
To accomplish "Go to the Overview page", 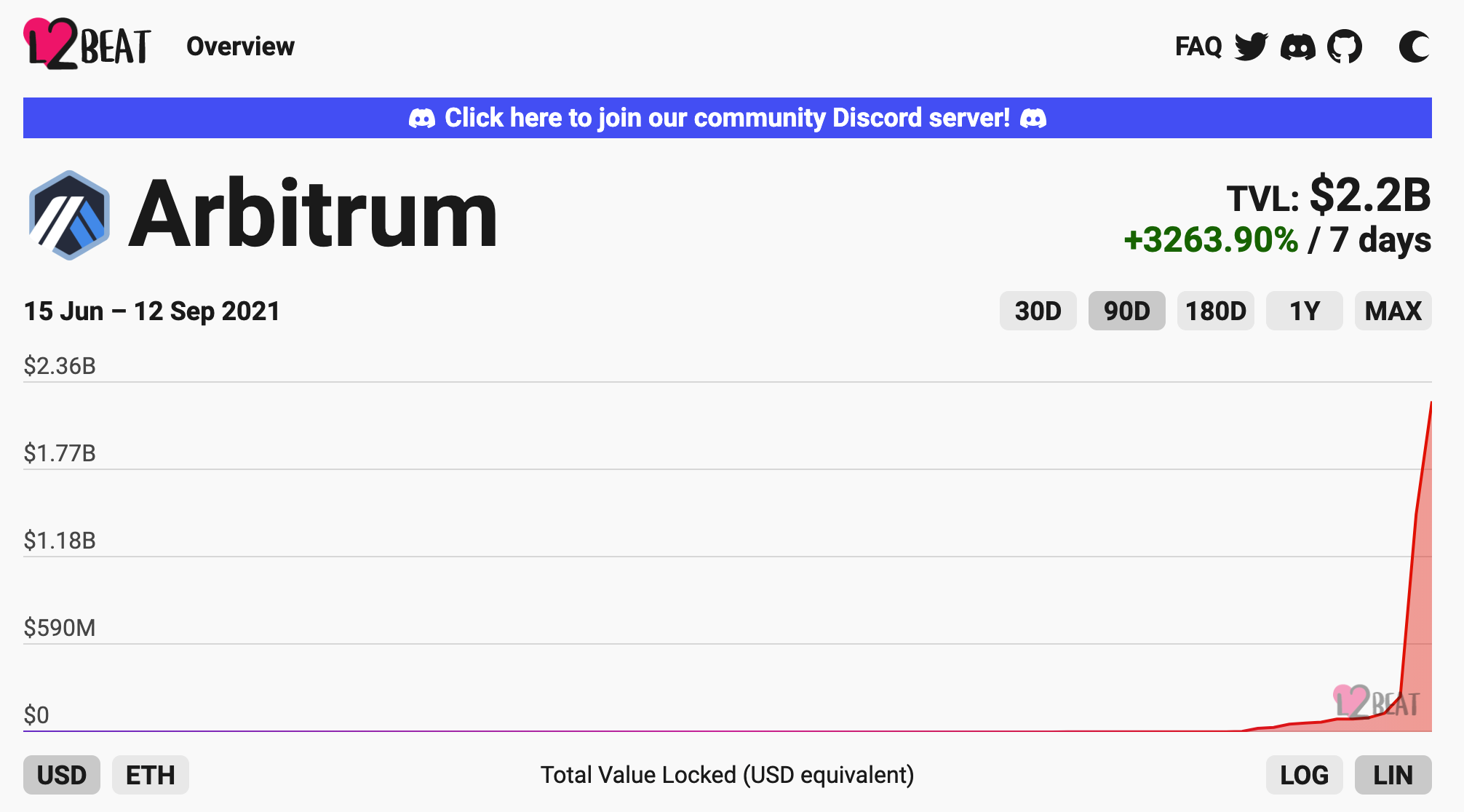I will 240,47.
